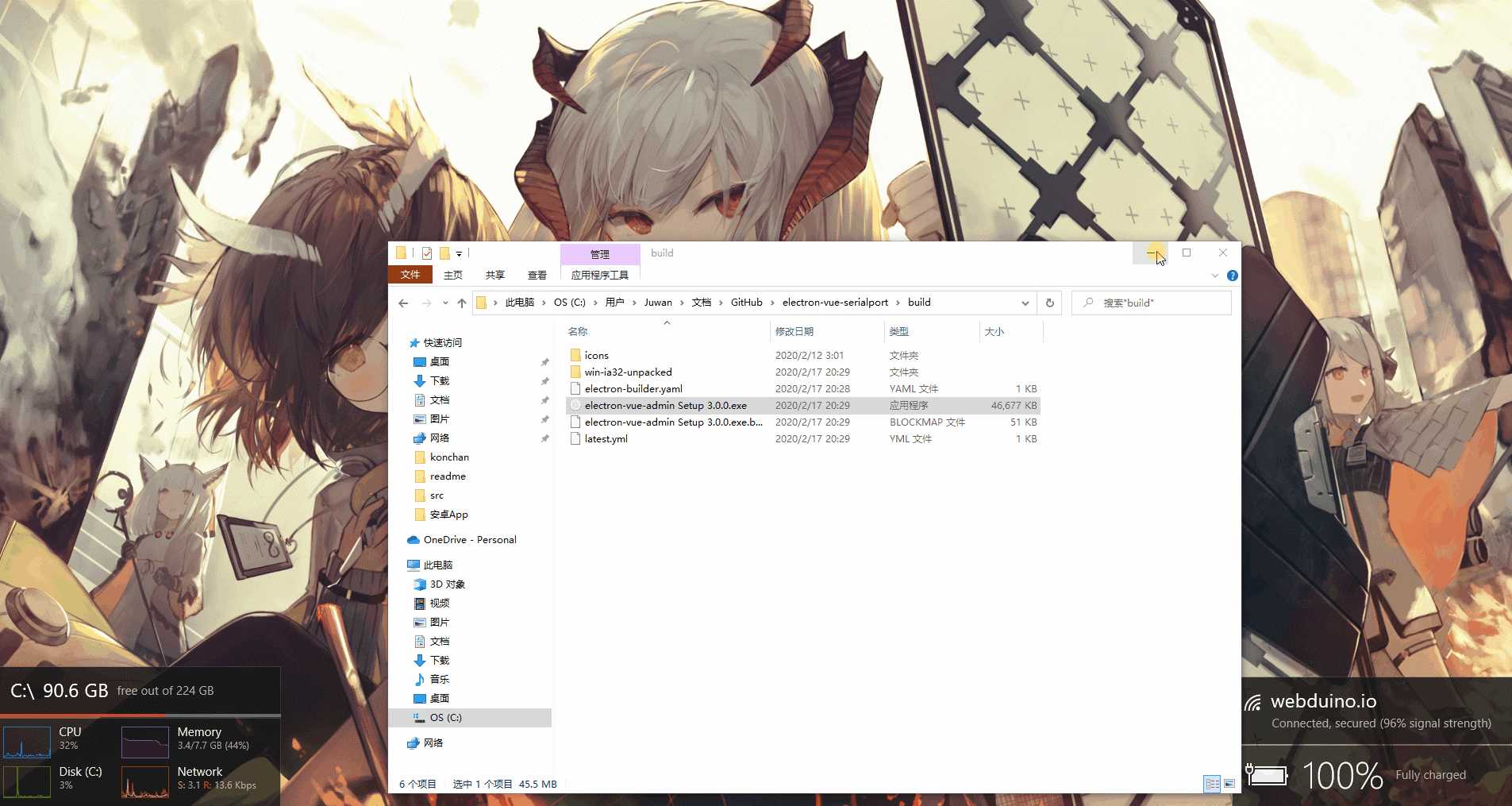The image size is (1512, 806).
Task: Click electron-vue-serialport in the breadcrumb
Action: click(835, 303)
